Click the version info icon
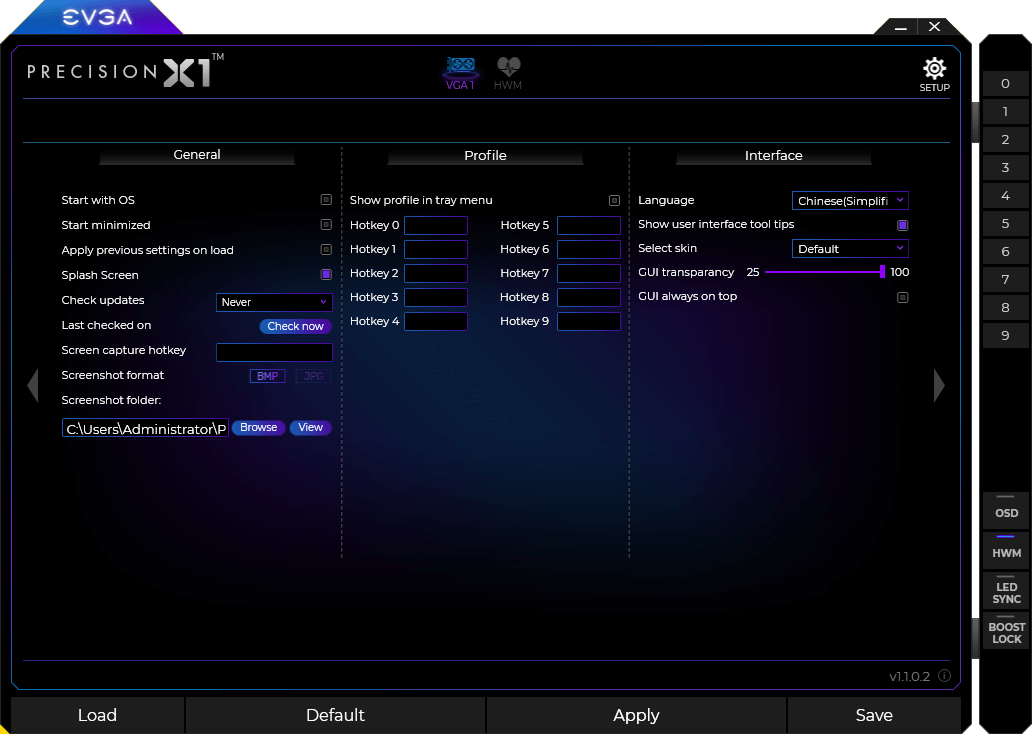 pos(944,675)
